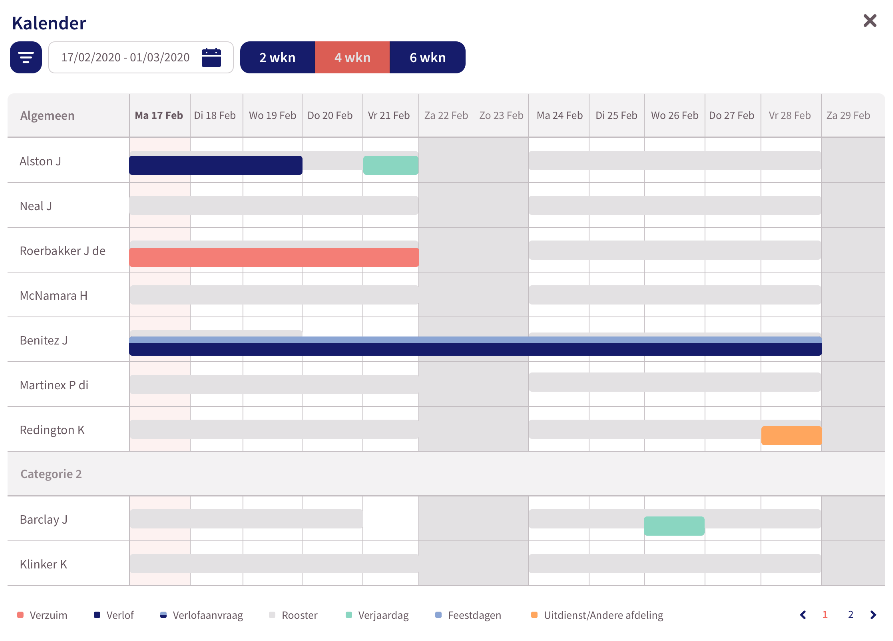Viewport: 893px width, 641px height.
Task: Go to next page arrow
Action: point(873,615)
